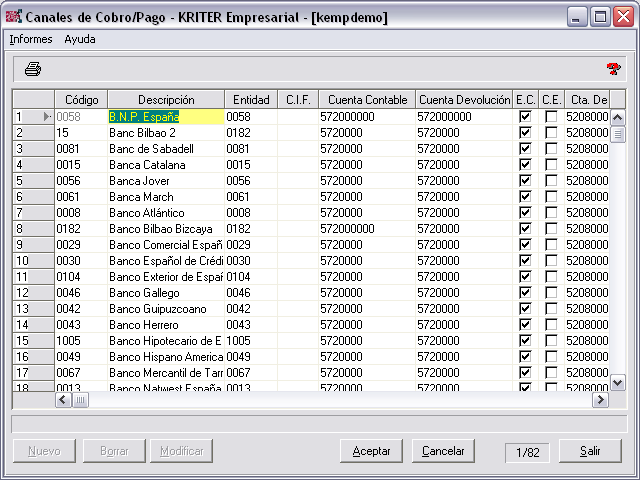Click the highlighted B.N.P. España description cell
Image resolution: width=640 pixels, height=480 pixels.
pyautogui.click(x=166, y=117)
